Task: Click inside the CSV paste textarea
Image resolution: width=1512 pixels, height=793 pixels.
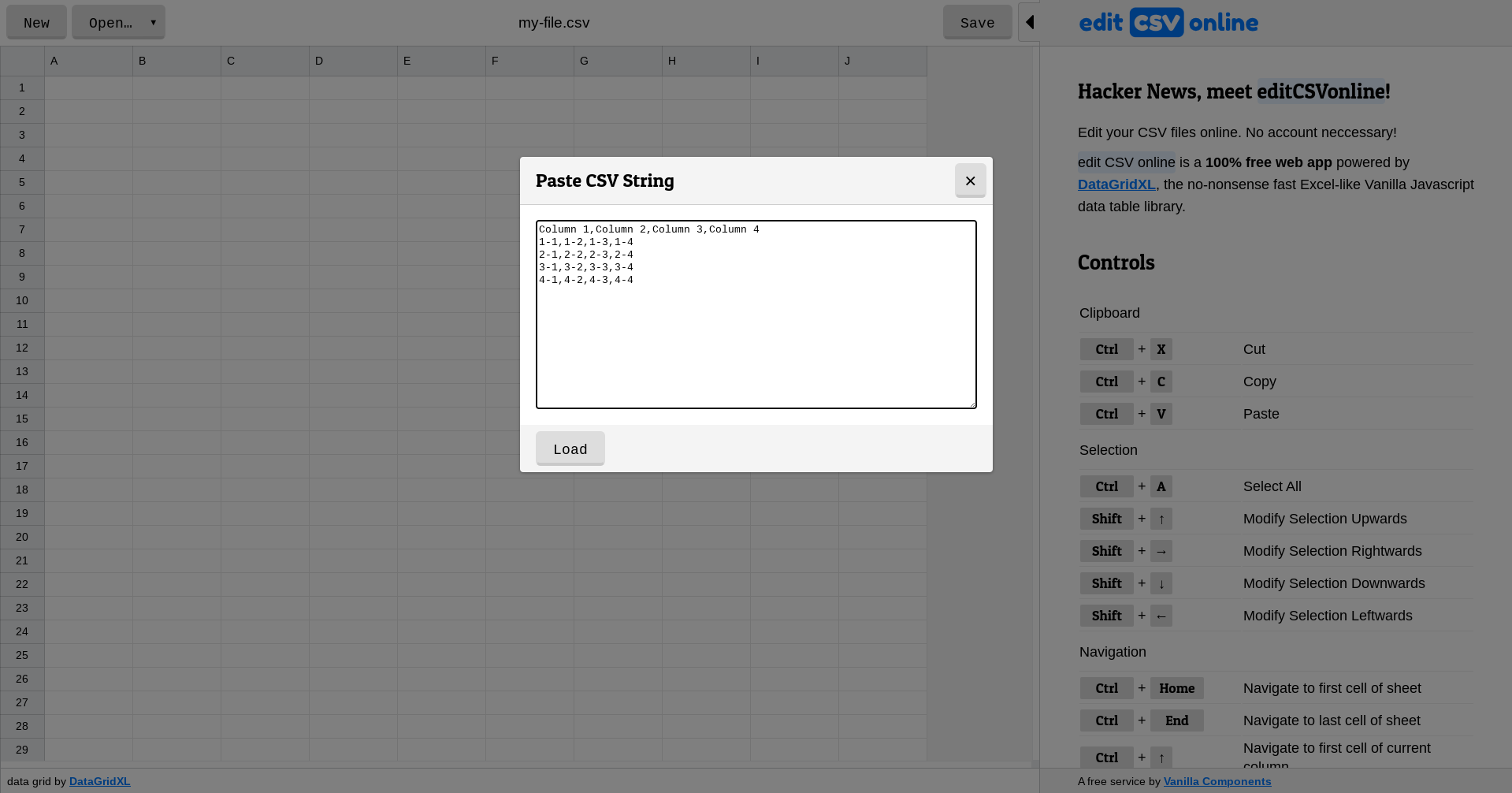Action: [755, 314]
